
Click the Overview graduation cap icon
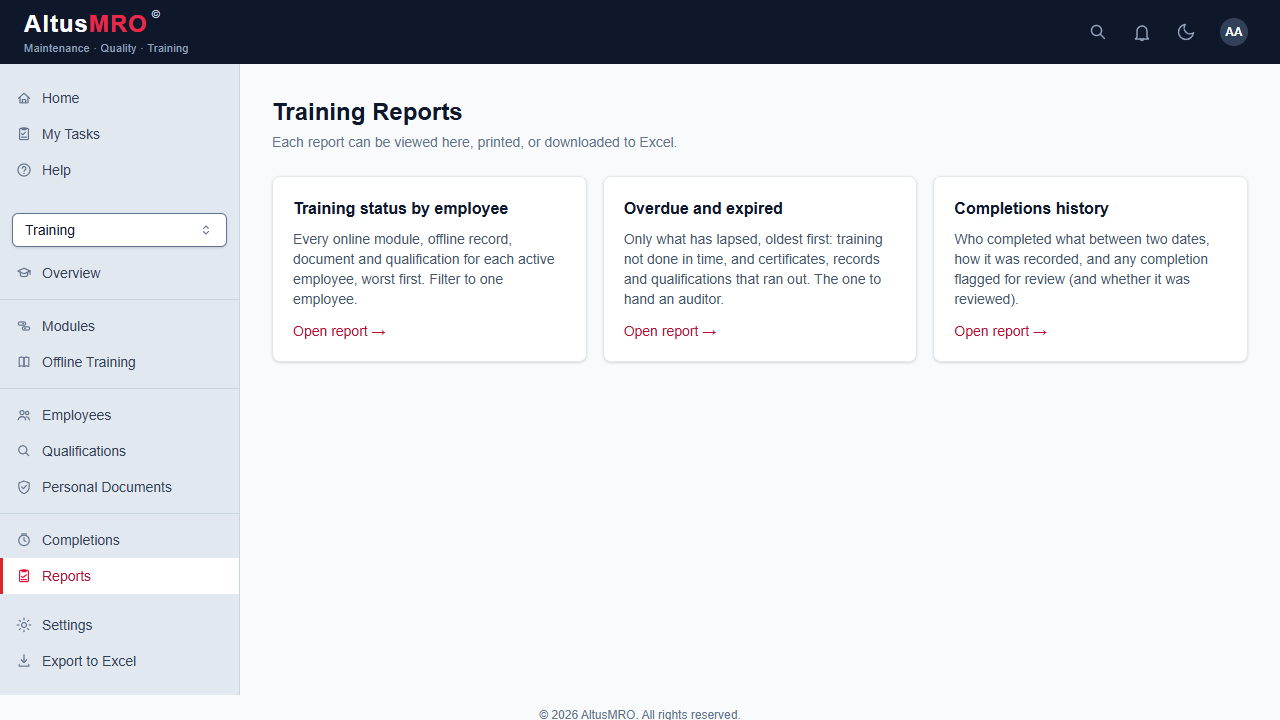[24, 273]
